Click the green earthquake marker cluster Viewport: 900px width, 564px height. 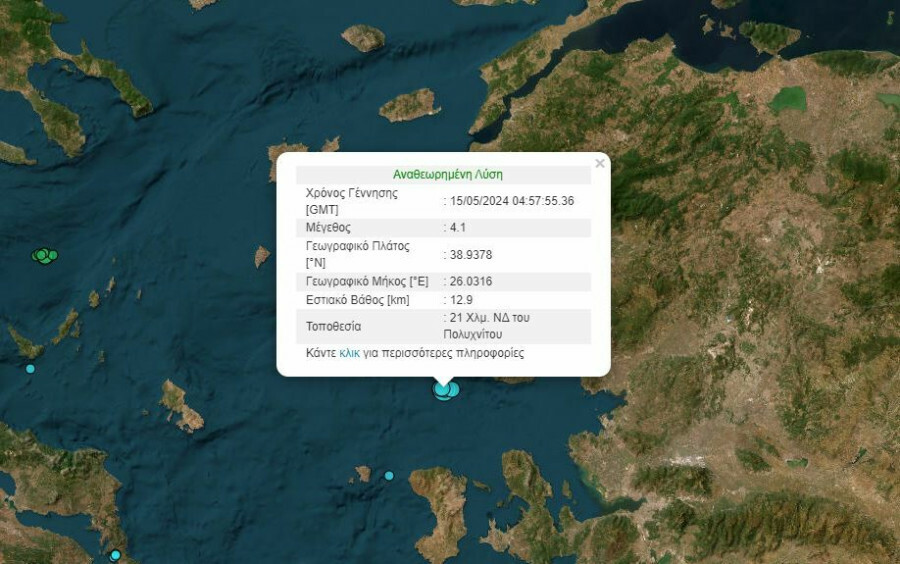(x=44, y=256)
